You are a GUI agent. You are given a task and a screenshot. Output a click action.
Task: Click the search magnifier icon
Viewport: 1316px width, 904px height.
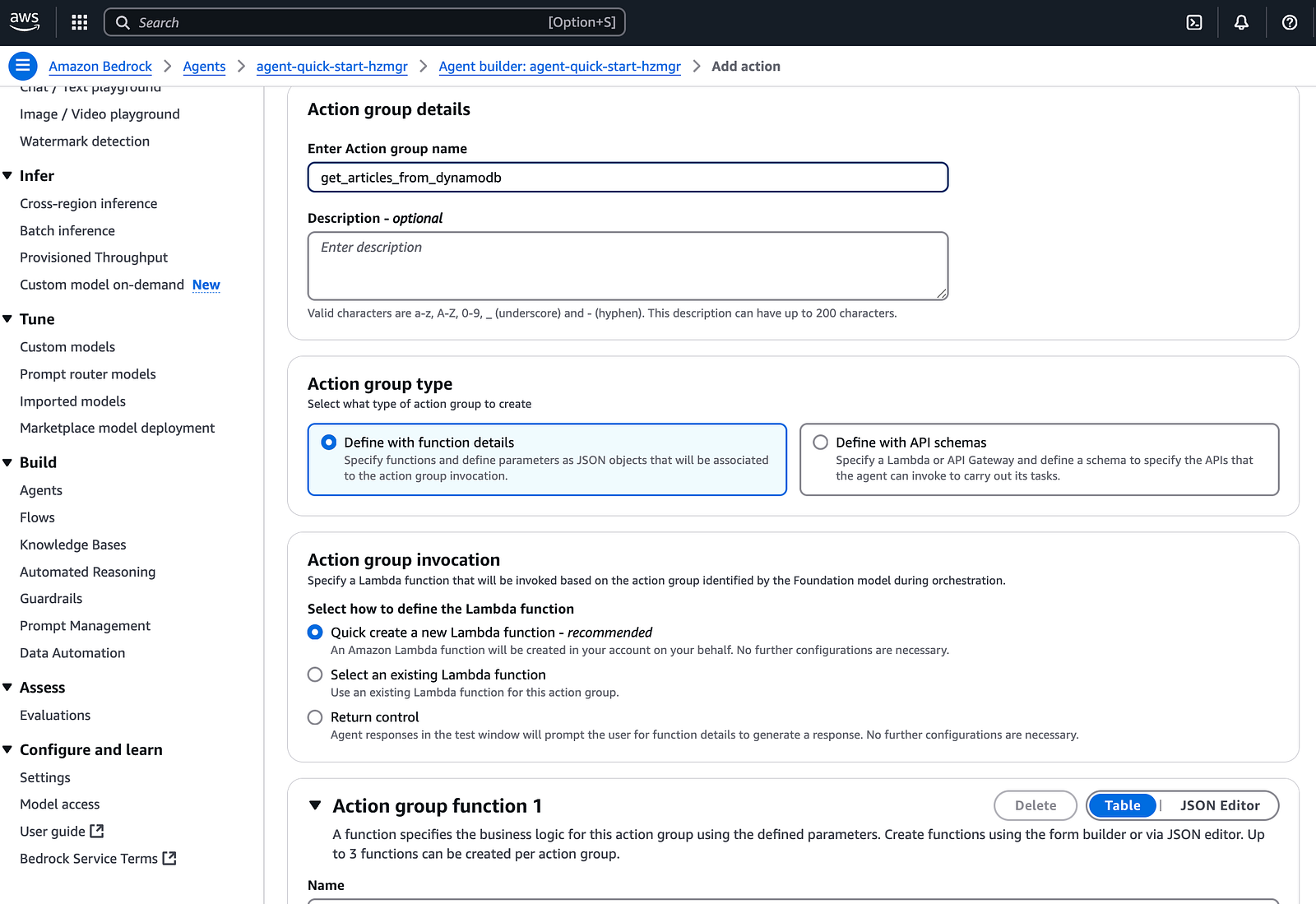click(x=123, y=22)
